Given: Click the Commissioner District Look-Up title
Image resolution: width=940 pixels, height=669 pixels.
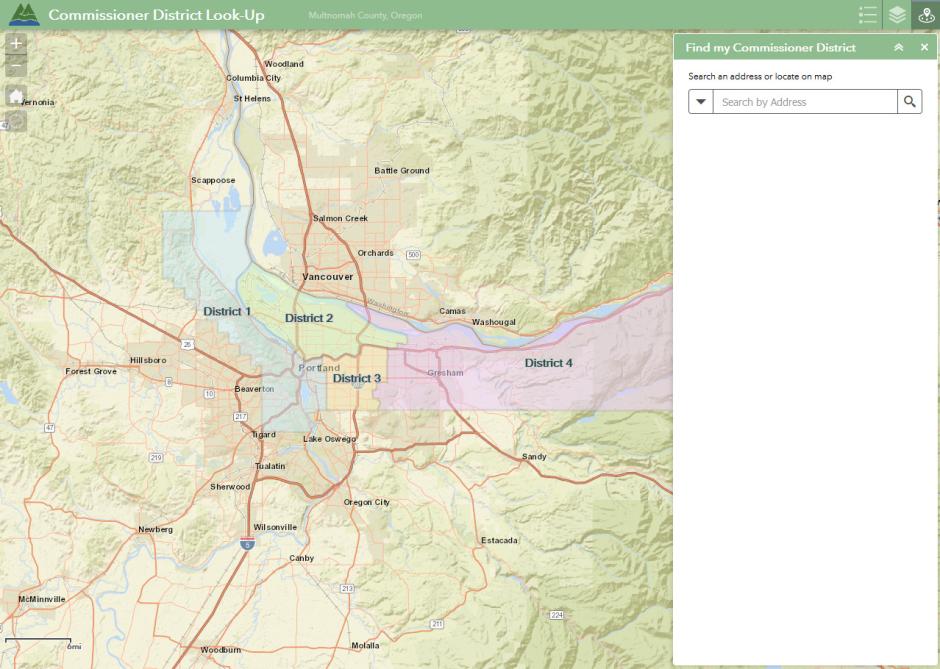Looking at the screenshot, I should point(156,16).
